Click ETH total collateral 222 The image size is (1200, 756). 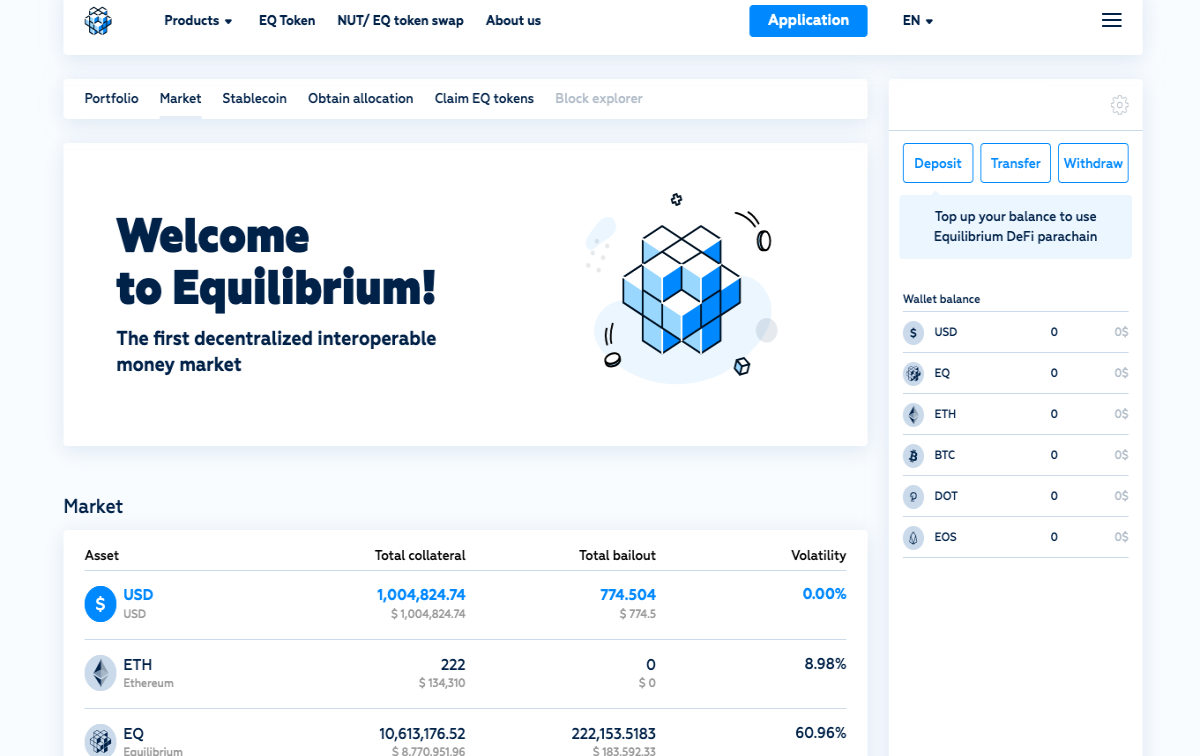[x=453, y=664]
